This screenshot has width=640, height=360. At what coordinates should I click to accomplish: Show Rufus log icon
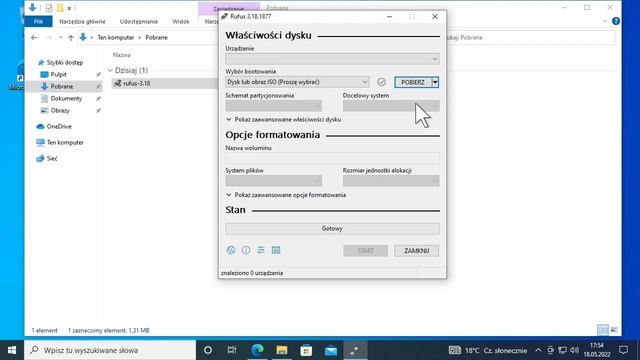coord(276,250)
